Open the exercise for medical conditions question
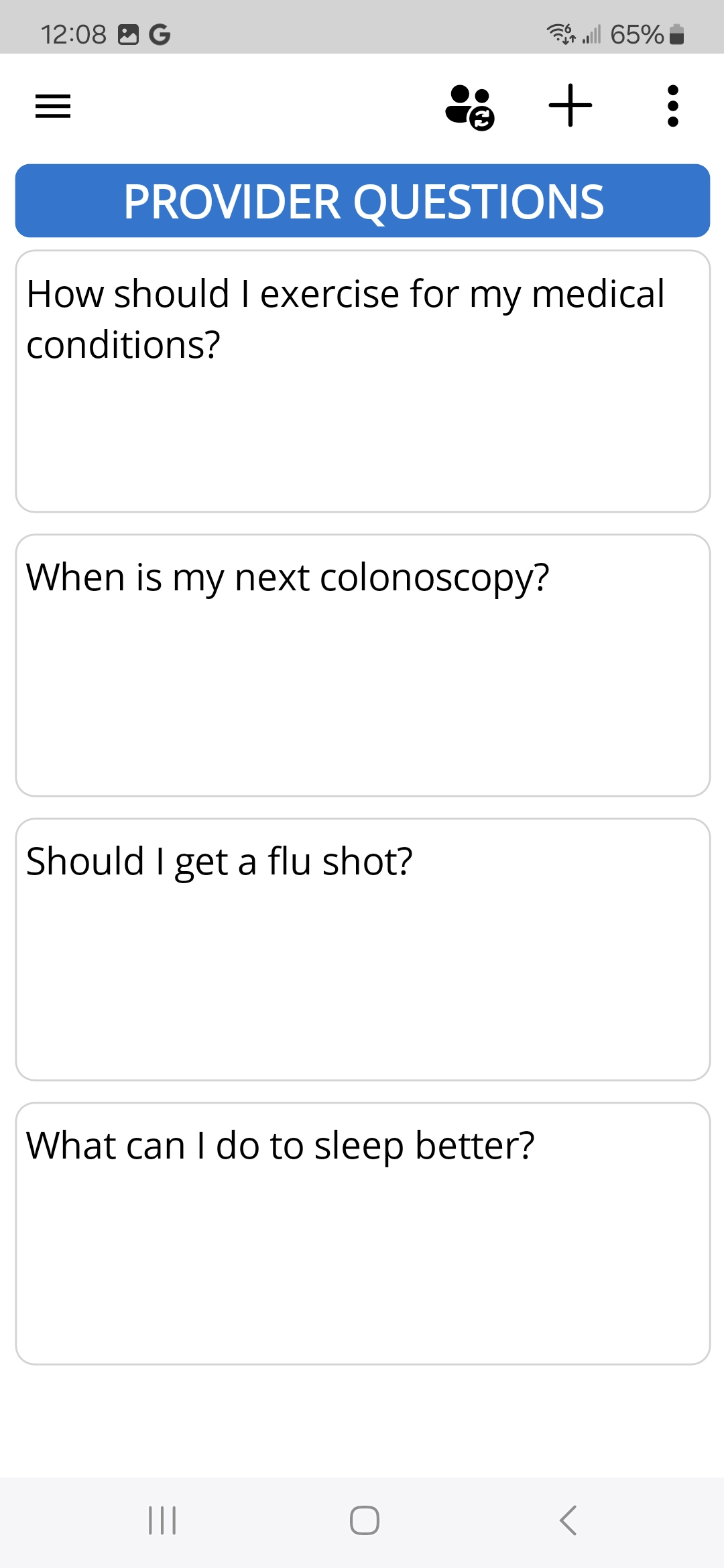The image size is (724, 1568). click(x=363, y=381)
